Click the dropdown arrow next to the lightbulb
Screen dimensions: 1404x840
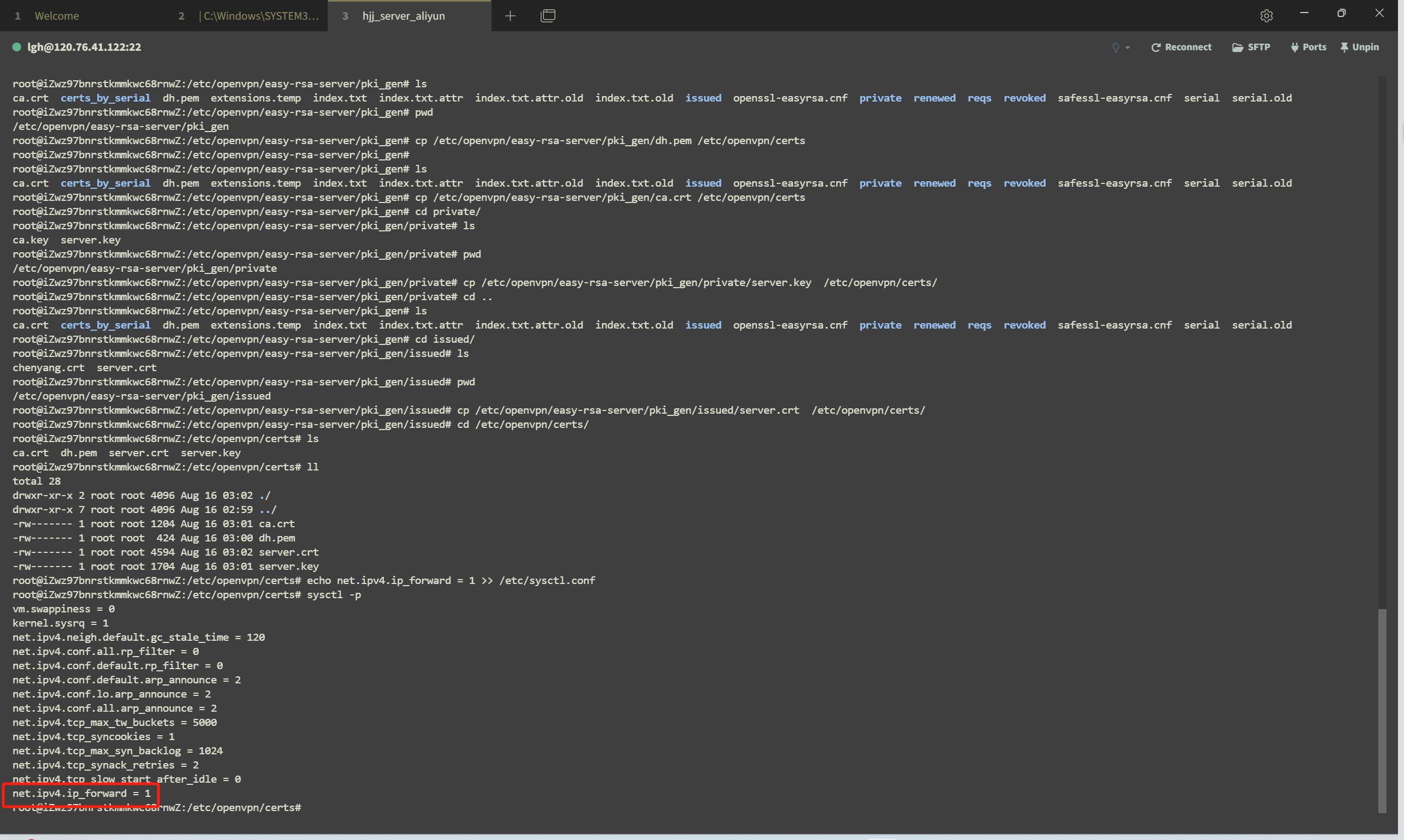pos(1128,47)
